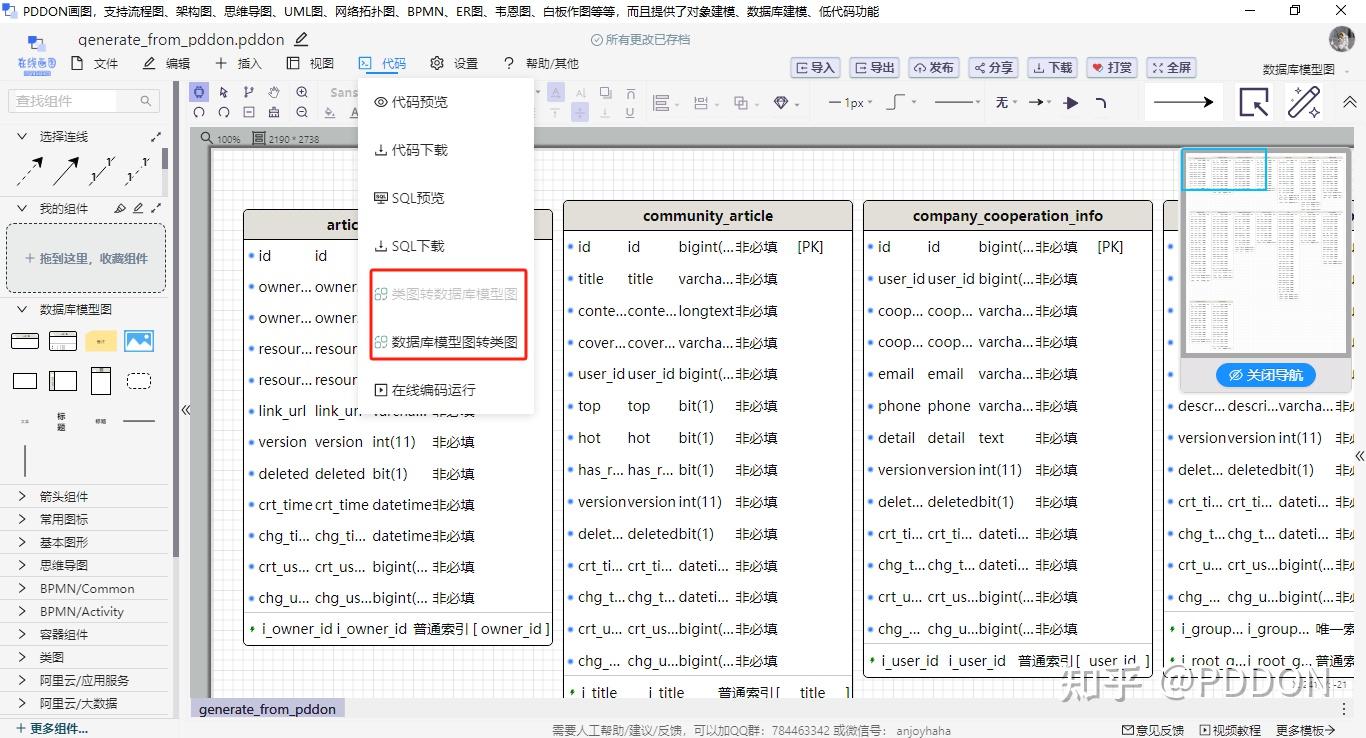Collapse the right side panel

[1359, 456]
